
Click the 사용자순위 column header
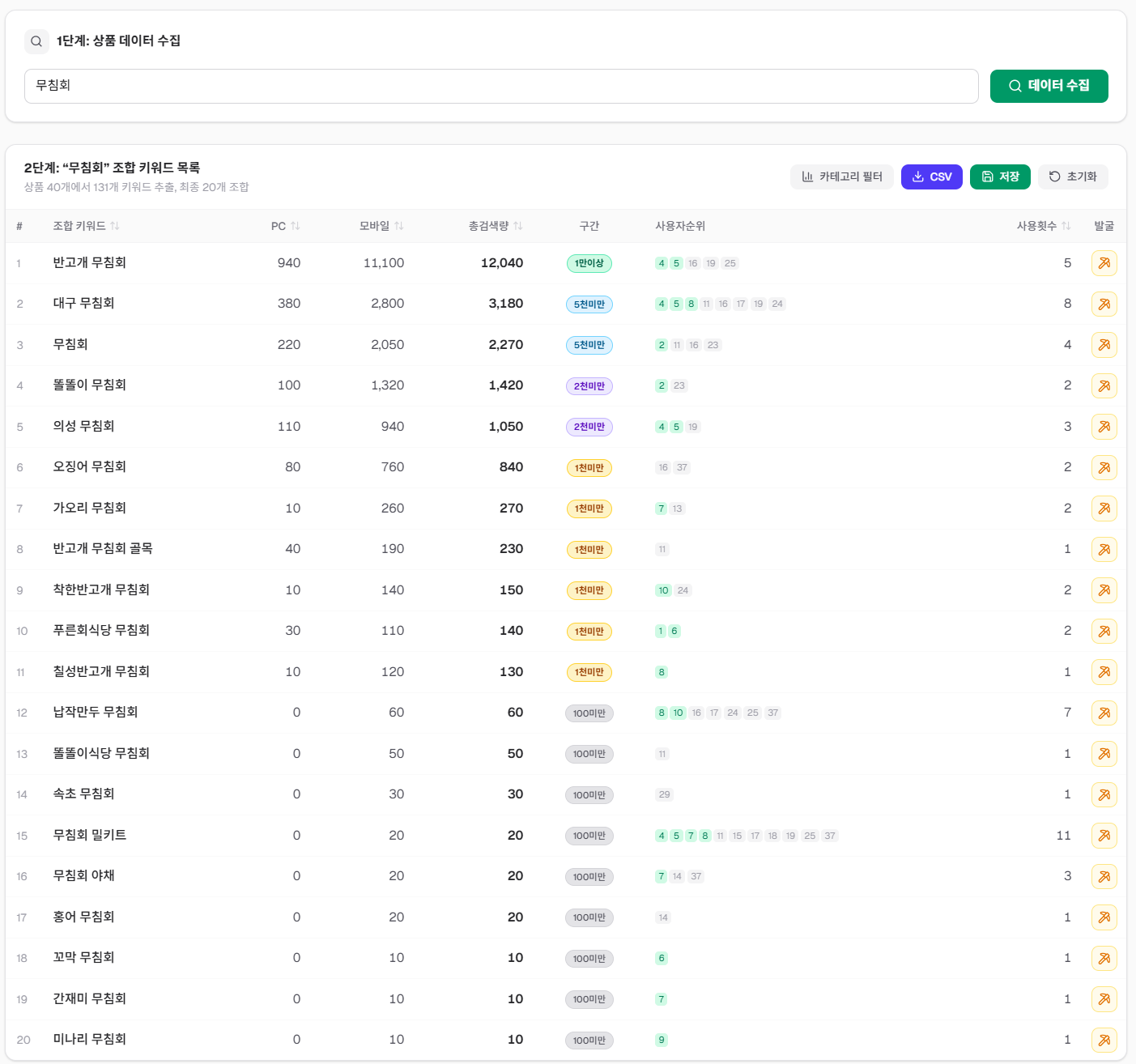pyautogui.click(x=680, y=226)
